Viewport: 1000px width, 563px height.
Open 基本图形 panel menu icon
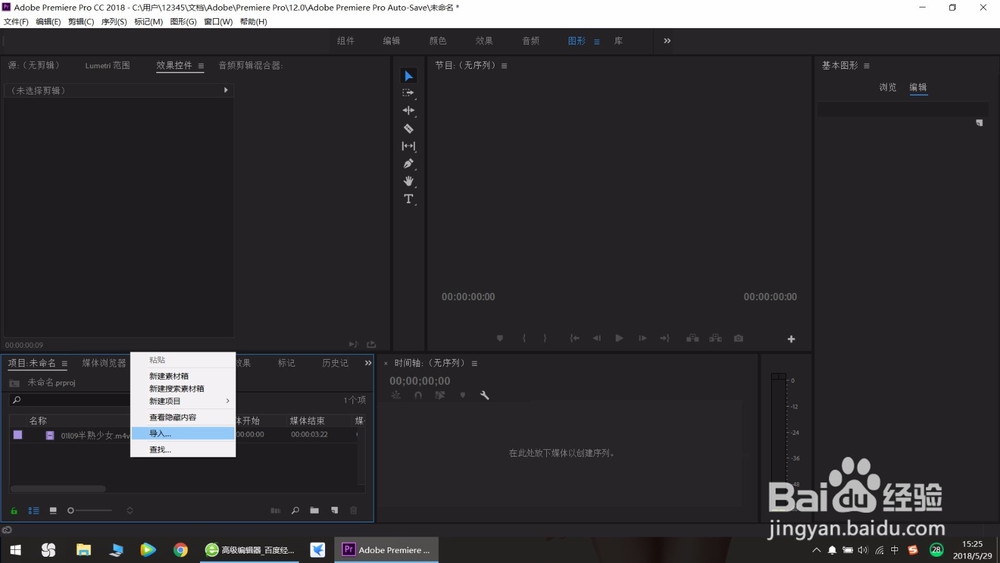[867, 66]
